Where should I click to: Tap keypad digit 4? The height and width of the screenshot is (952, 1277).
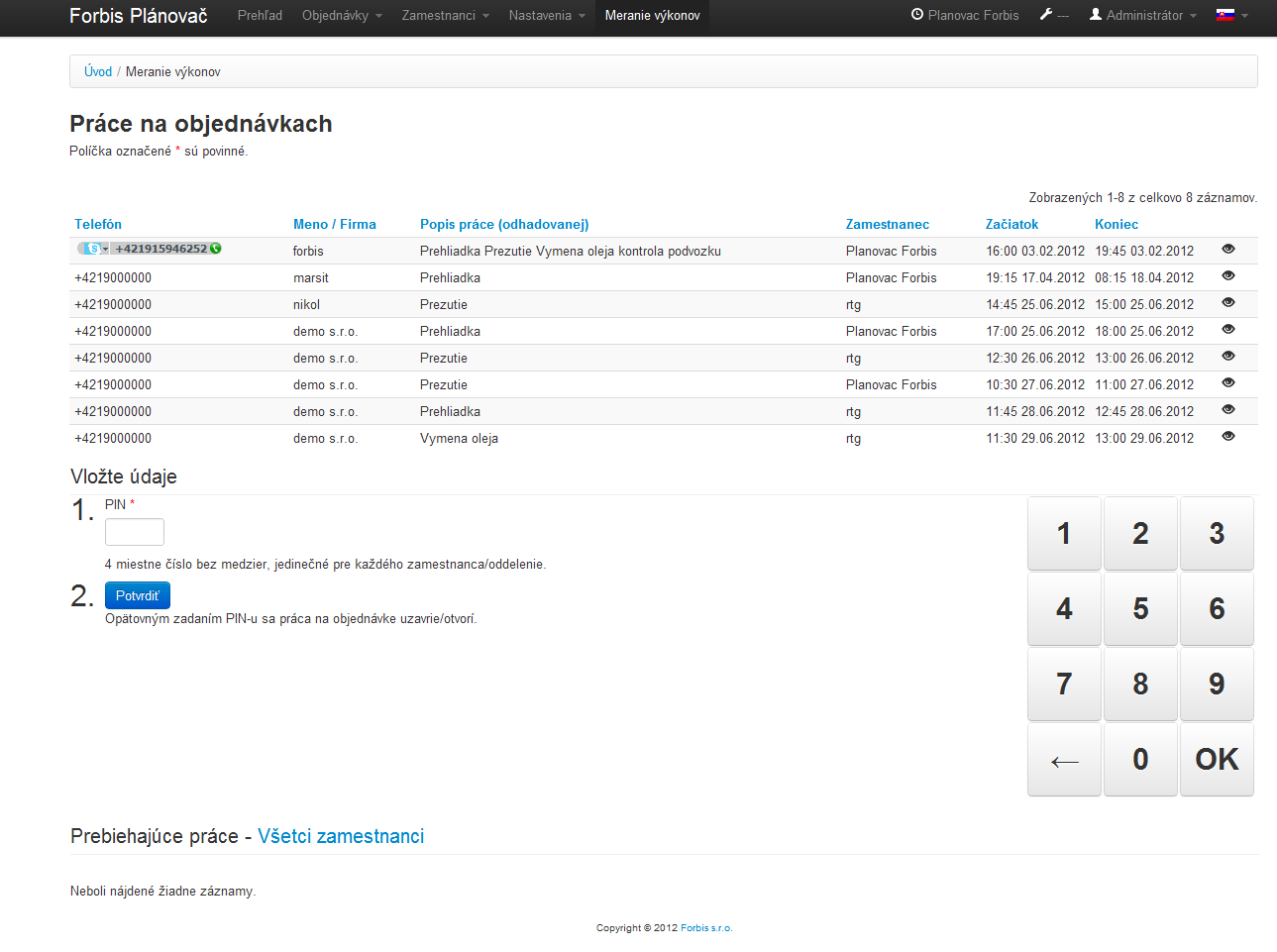coord(1064,608)
